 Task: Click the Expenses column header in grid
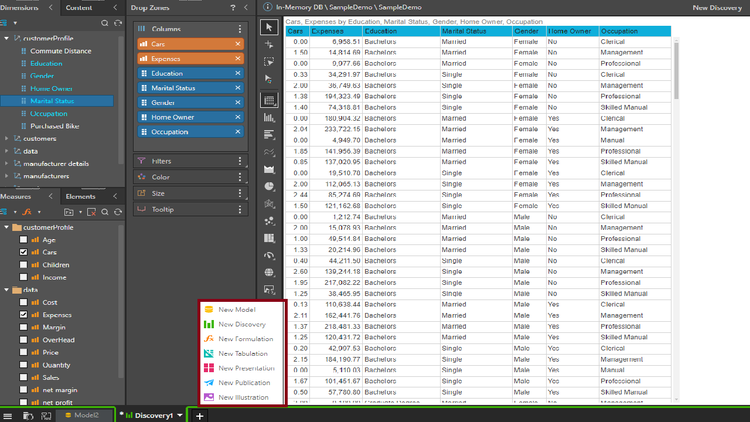(x=336, y=31)
